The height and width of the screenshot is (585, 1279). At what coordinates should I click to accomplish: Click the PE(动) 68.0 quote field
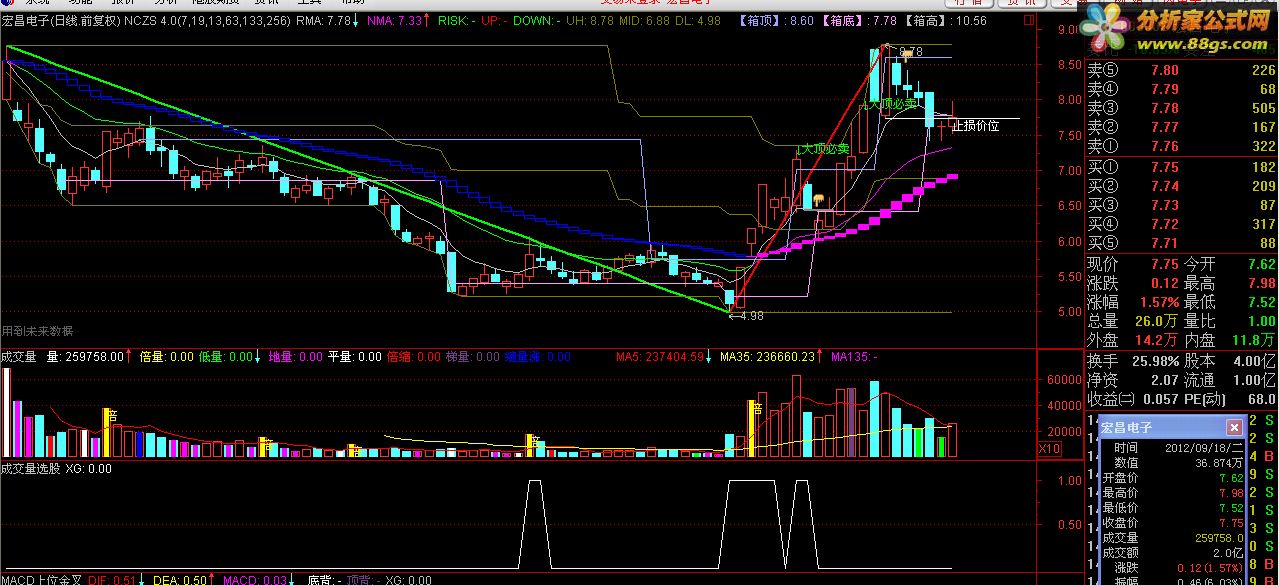point(1231,399)
